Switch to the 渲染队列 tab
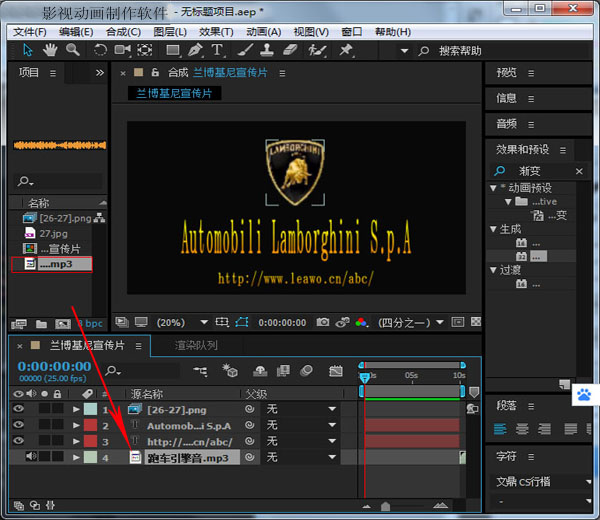 pos(196,346)
